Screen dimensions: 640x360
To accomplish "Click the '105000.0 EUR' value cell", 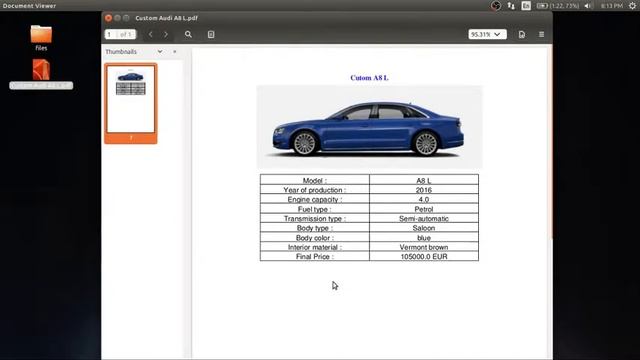I will tap(424, 256).
